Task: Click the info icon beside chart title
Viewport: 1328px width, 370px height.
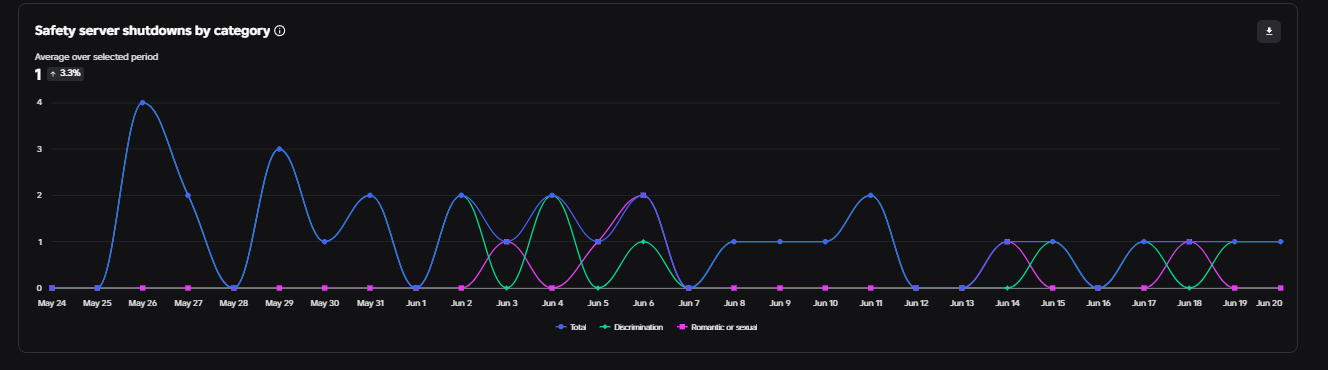Action: [x=280, y=31]
